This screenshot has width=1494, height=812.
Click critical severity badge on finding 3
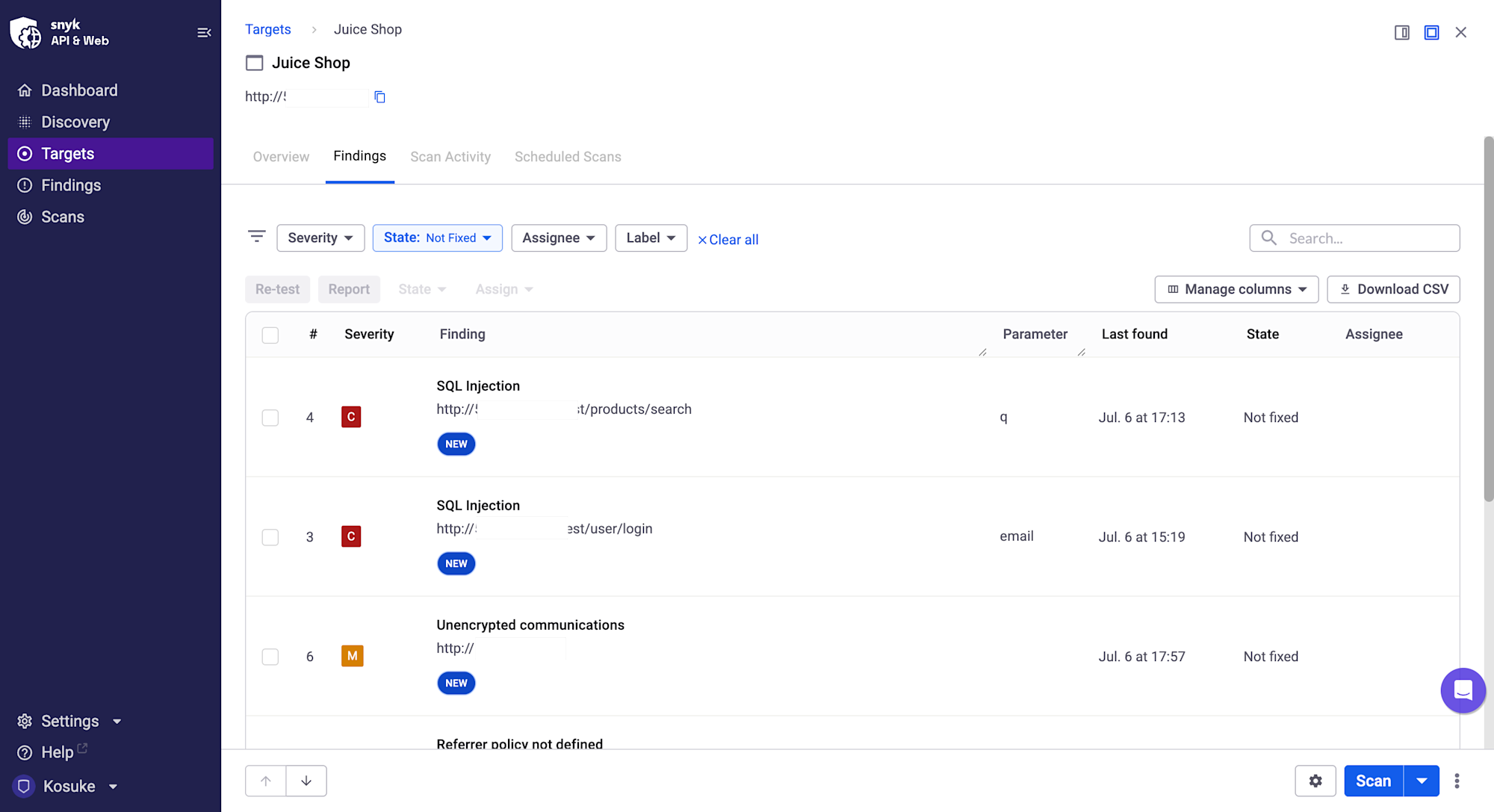point(351,536)
